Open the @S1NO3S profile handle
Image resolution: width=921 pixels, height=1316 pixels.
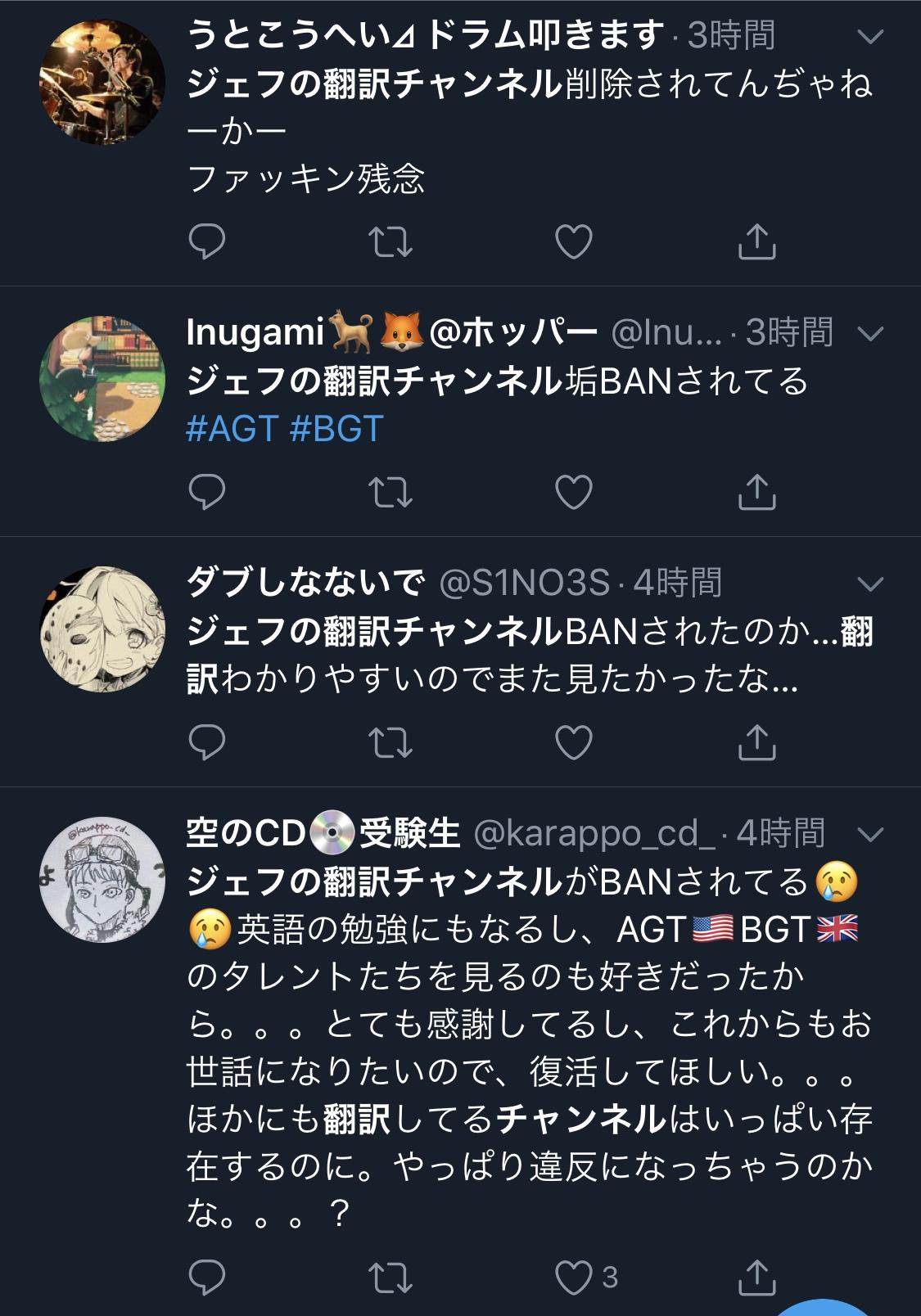point(525,584)
